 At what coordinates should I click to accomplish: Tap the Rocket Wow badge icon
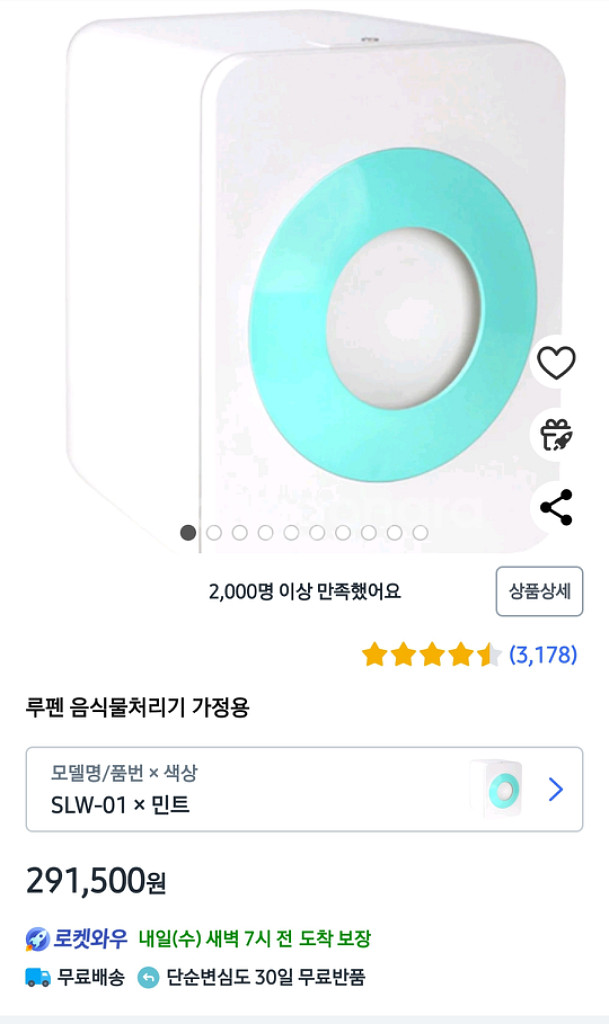(x=38, y=939)
